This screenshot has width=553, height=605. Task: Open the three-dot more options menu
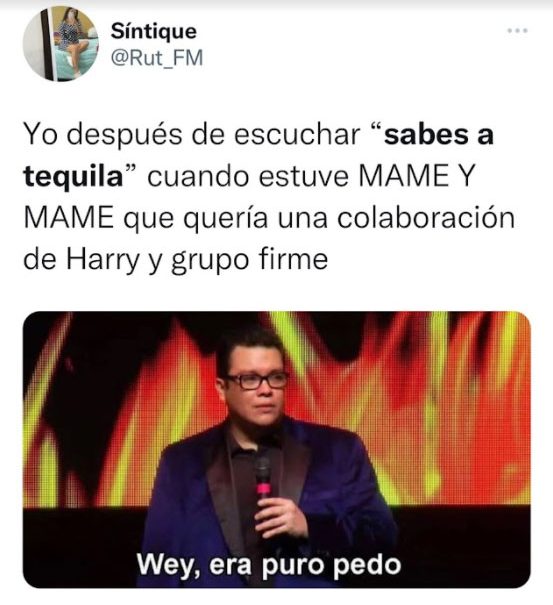pos(517,31)
